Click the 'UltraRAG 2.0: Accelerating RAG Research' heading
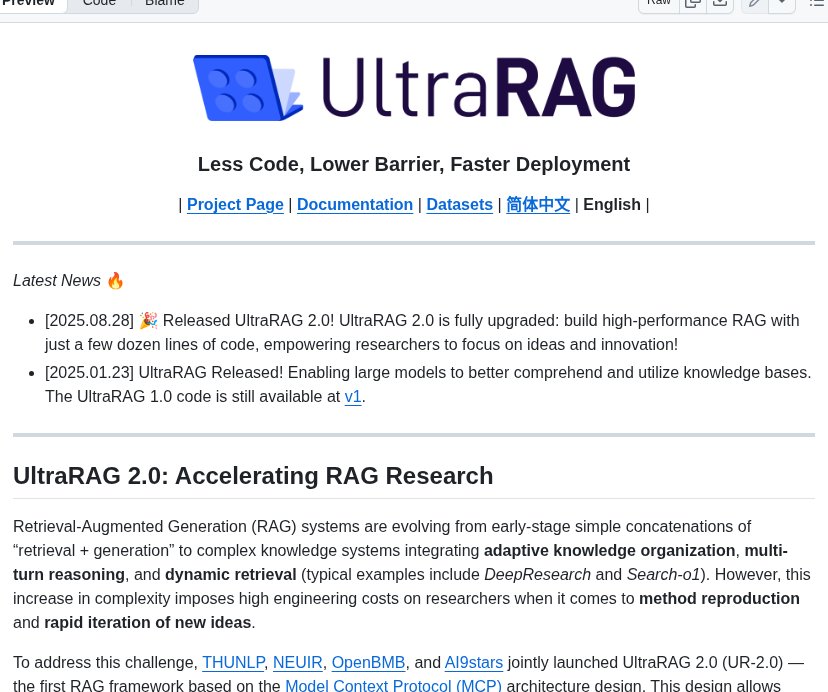 (253, 475)
